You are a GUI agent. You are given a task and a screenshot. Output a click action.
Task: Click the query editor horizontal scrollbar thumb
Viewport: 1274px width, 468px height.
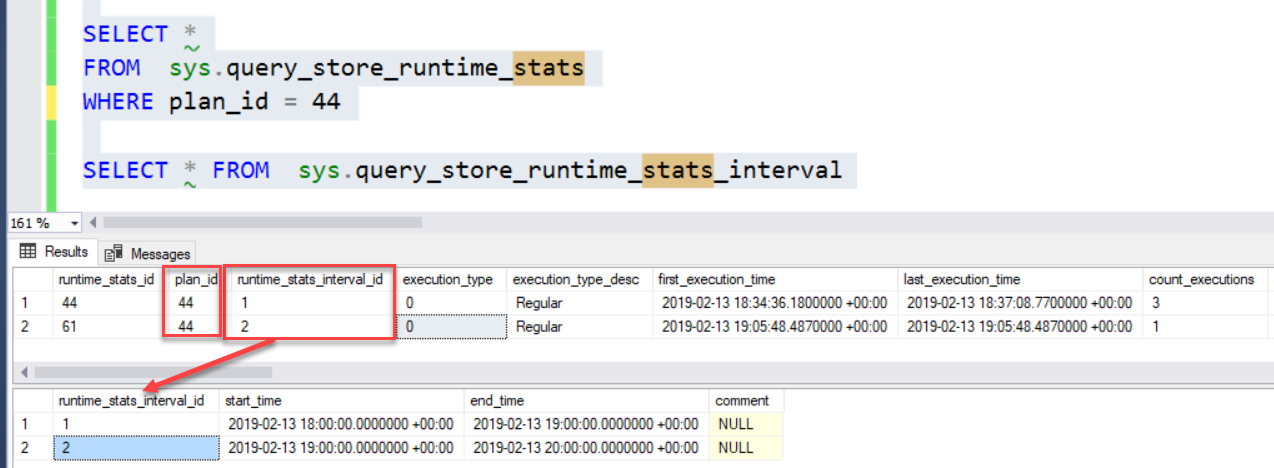(x=262, y=222)
